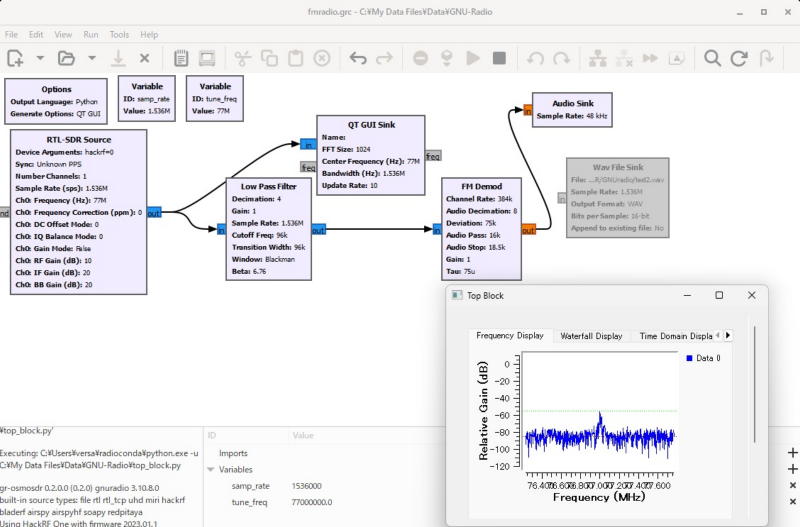Viewport: 800px width, 527px height.
Task: Kill the running flowgraph with stop icon
Action: [x=499, y=58]
